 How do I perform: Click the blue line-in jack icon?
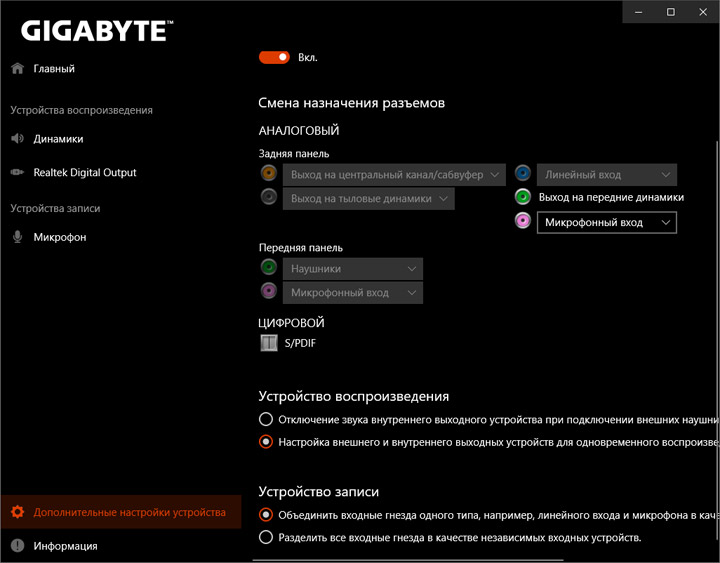(523, 173)
